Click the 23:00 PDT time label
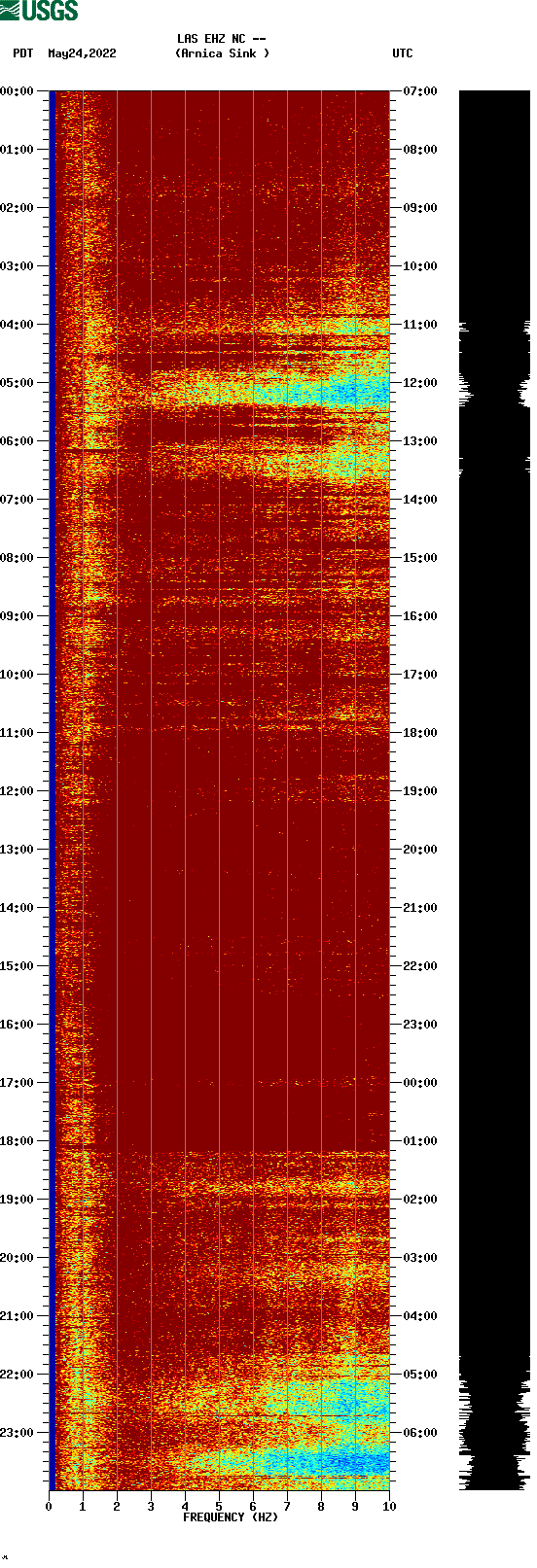Image resolution: width=537 pixels, height=1568 pixels. 17,1433
